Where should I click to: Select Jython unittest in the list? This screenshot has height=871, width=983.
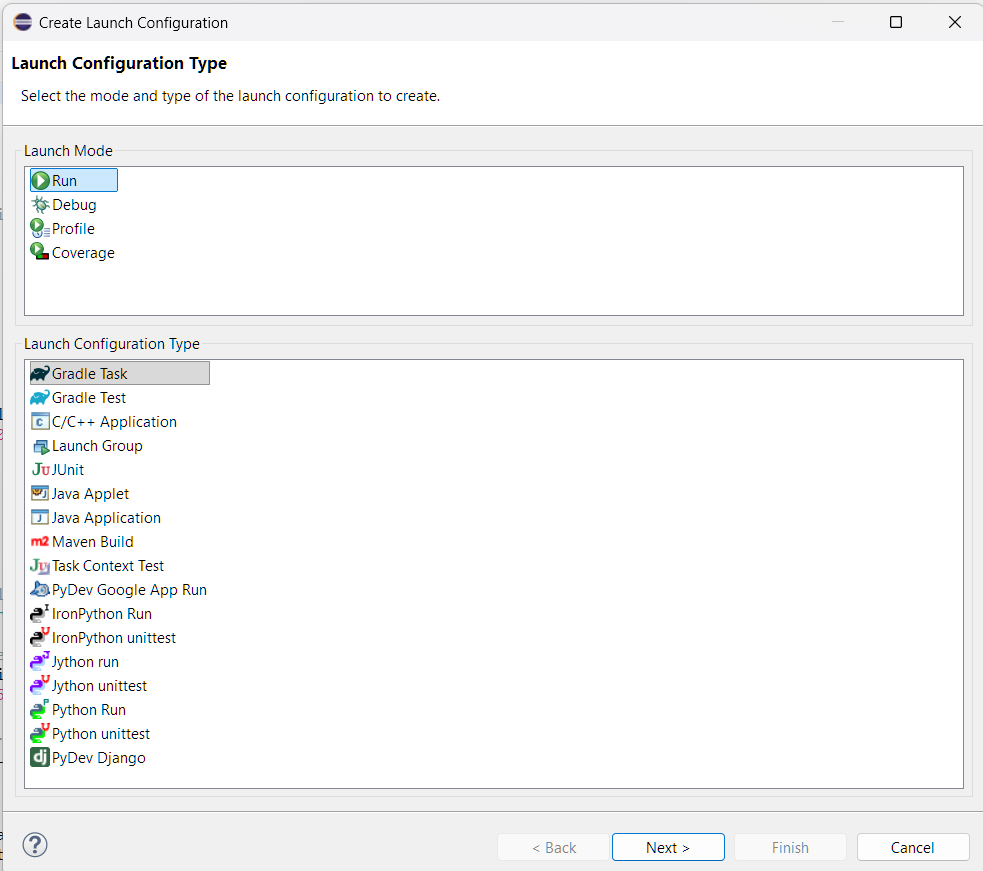[x=99, y=686]
